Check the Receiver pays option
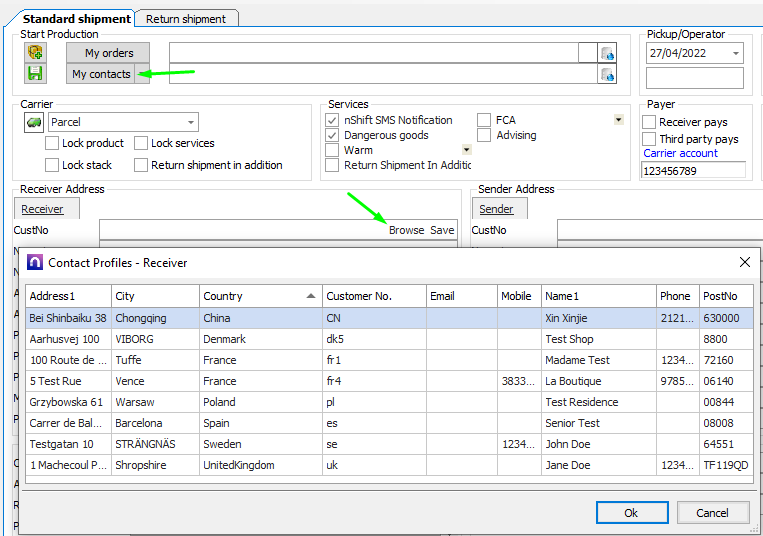Image resolution: width=763 pixels, height=536 pixels. click(649, 122)
